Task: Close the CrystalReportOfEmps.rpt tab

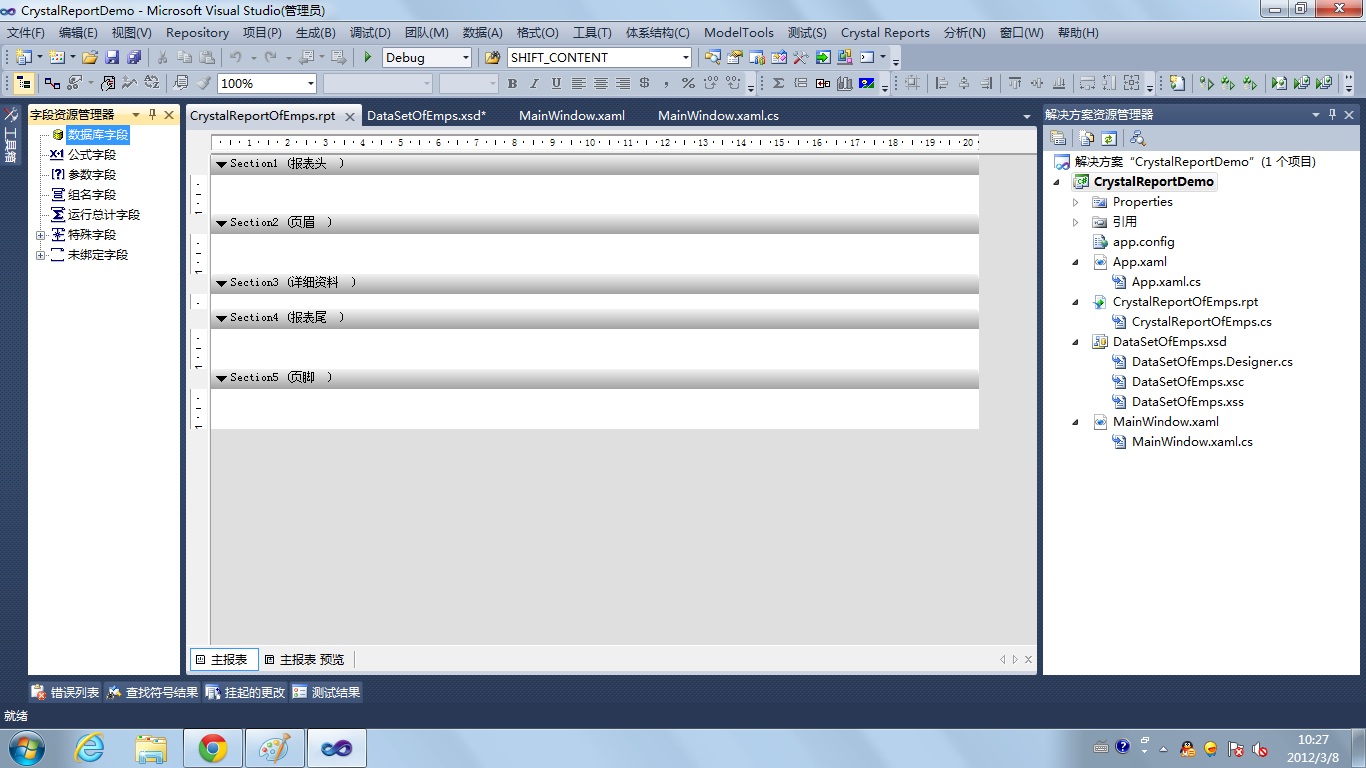Action: (x=350, y=117)
